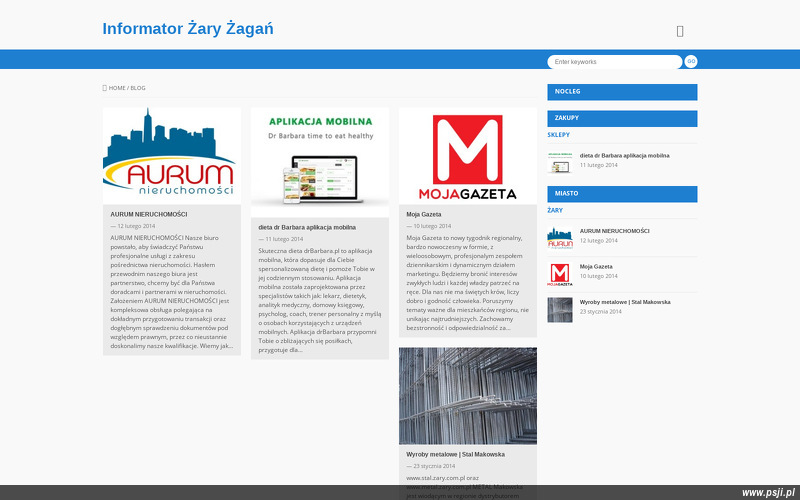Open sidebar Moja Gazeta link

595,267
